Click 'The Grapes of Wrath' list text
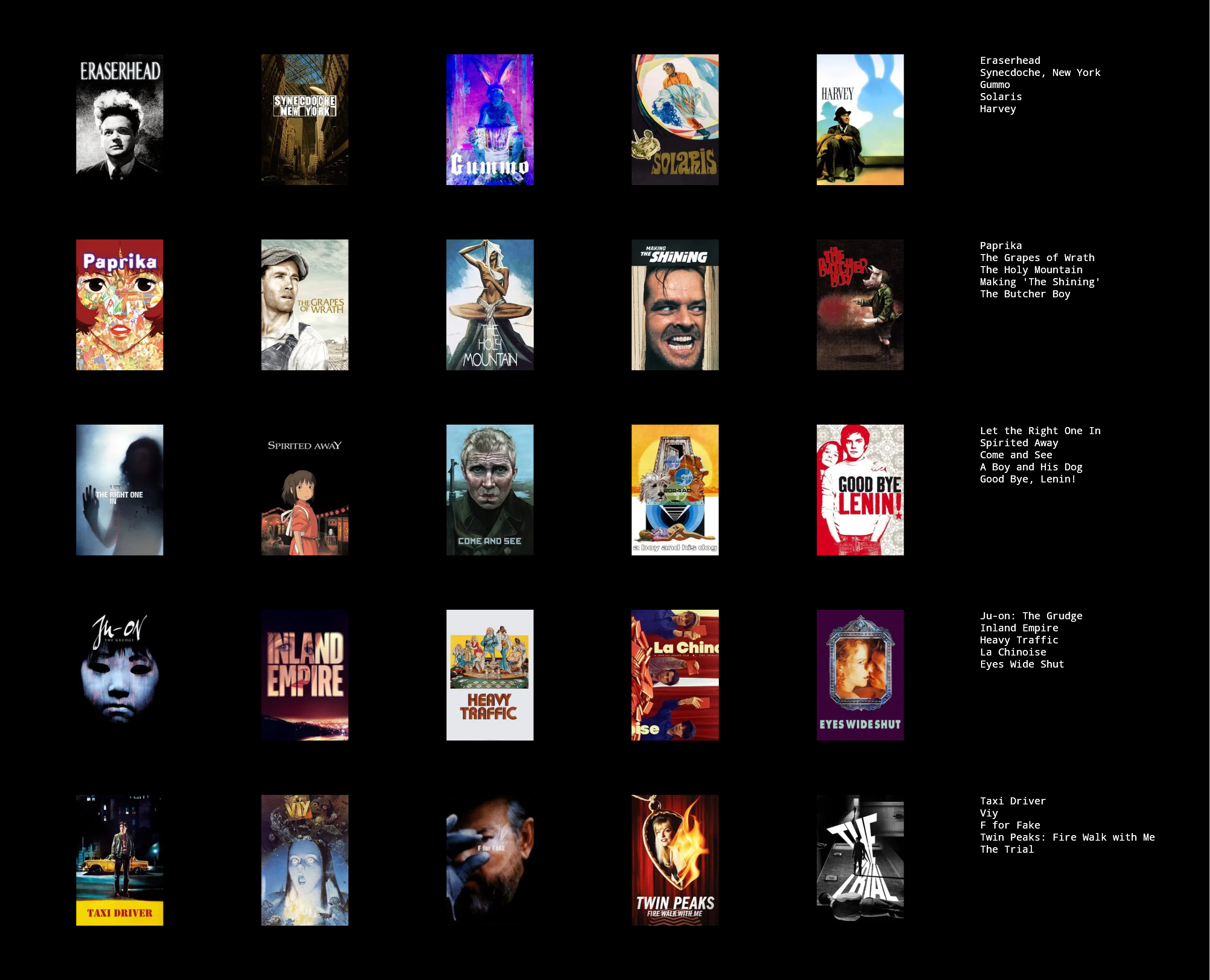Screen dimensions: 1210x980 (x=1037, y=258)
